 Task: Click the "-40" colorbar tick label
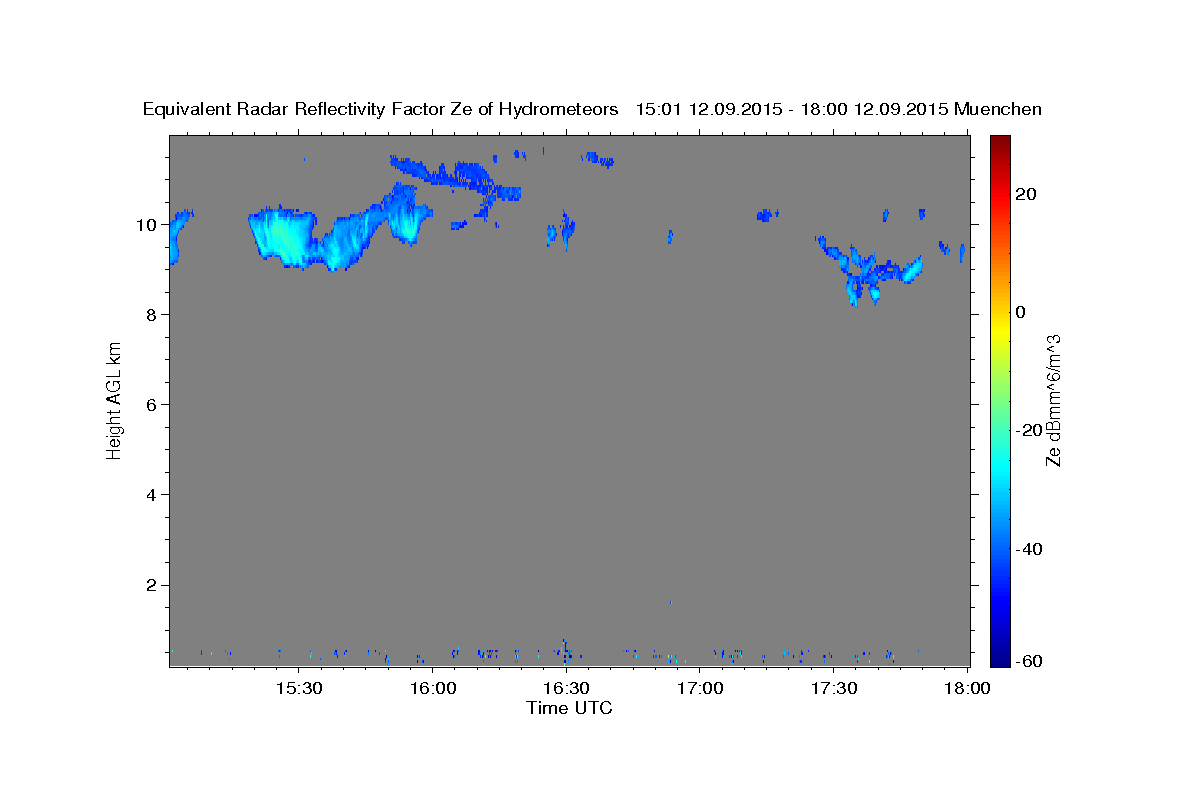tap(1028, 549)
